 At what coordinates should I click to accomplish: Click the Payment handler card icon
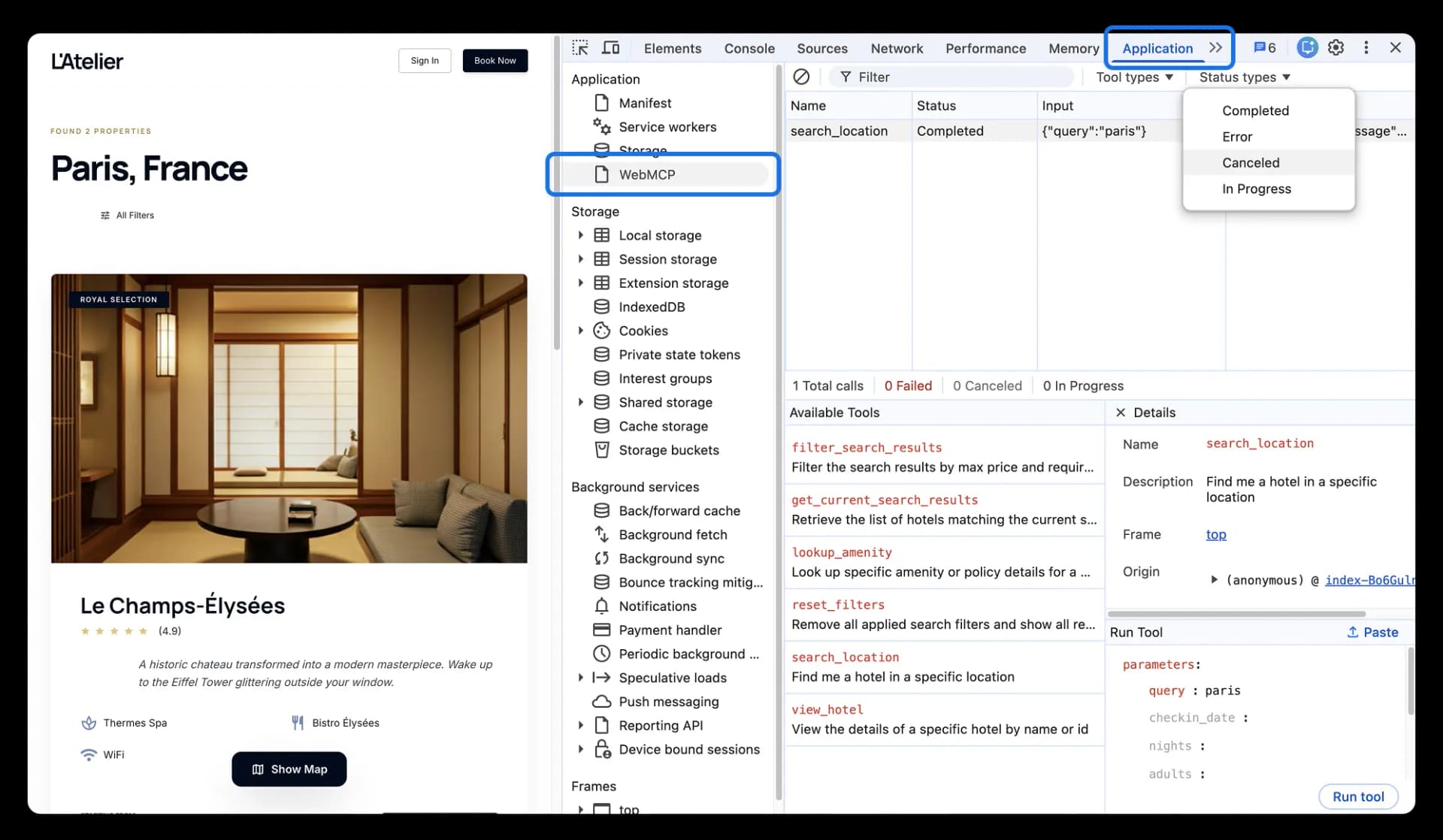pyautogui.click(x=601, y=630)
